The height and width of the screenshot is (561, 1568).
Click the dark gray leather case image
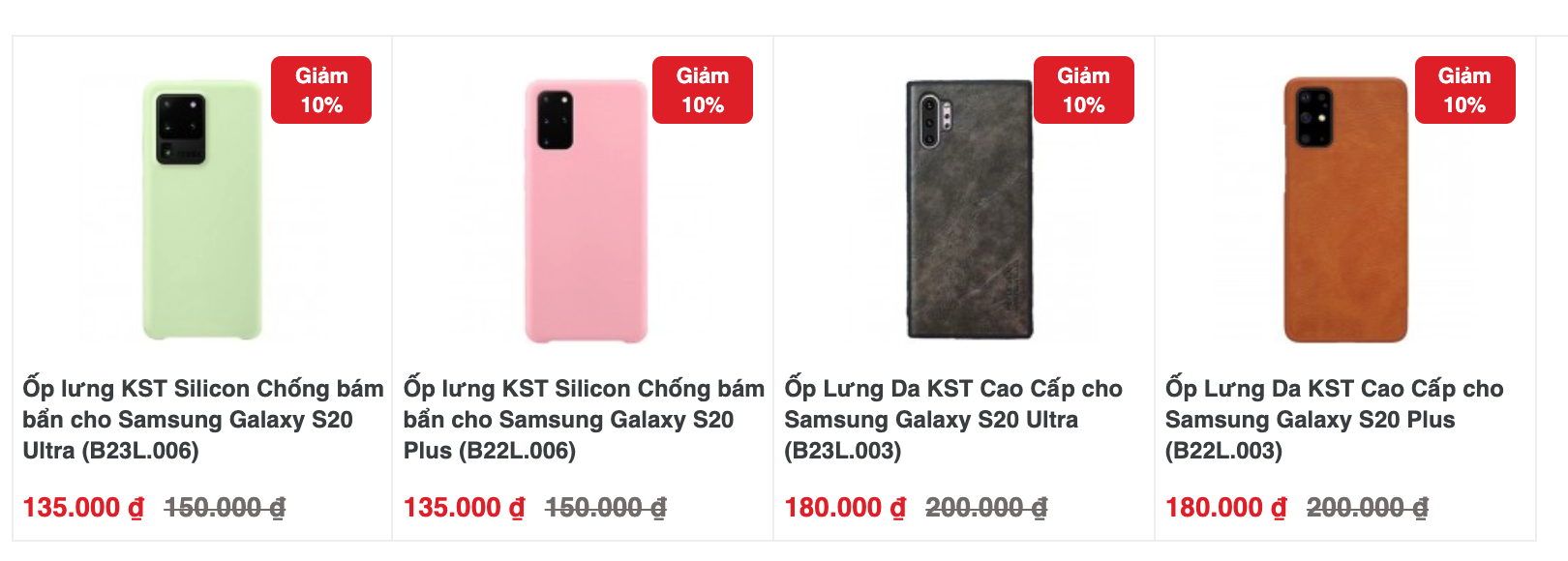[968, 210]
